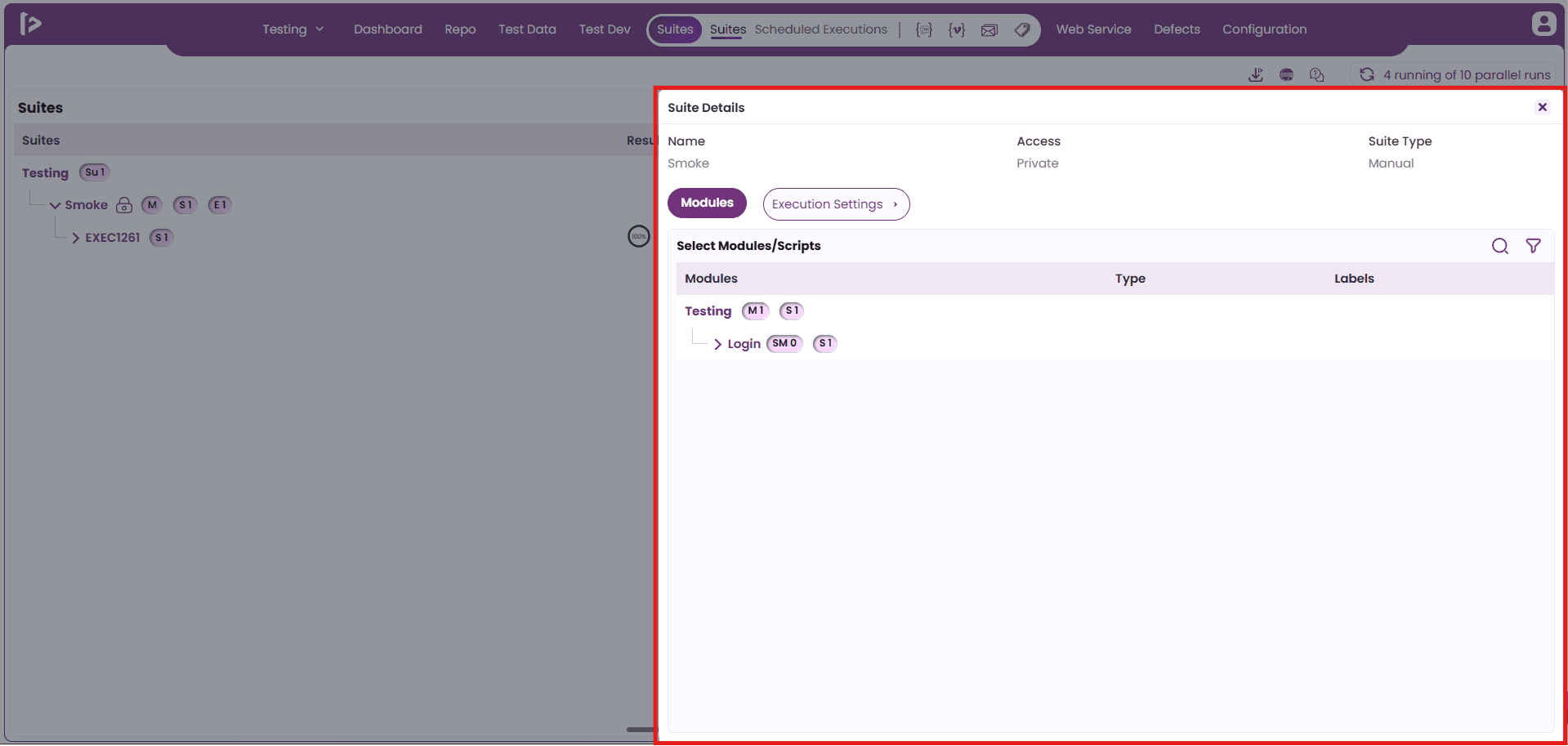Click the round striped globe icon

pyautogui.click(x=1286, y=75)
